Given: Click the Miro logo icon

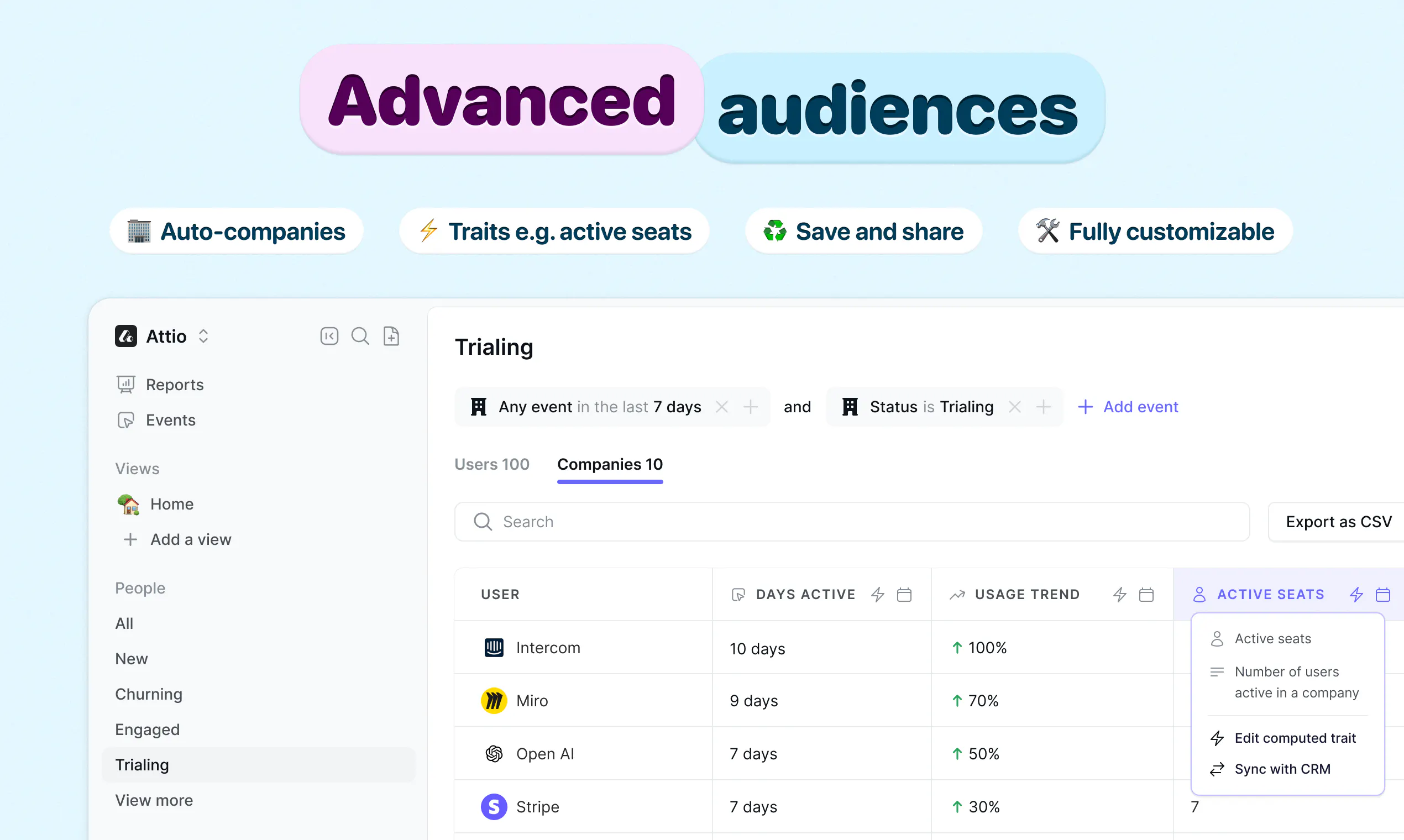Looking at the screenshot, I should 494,701.
